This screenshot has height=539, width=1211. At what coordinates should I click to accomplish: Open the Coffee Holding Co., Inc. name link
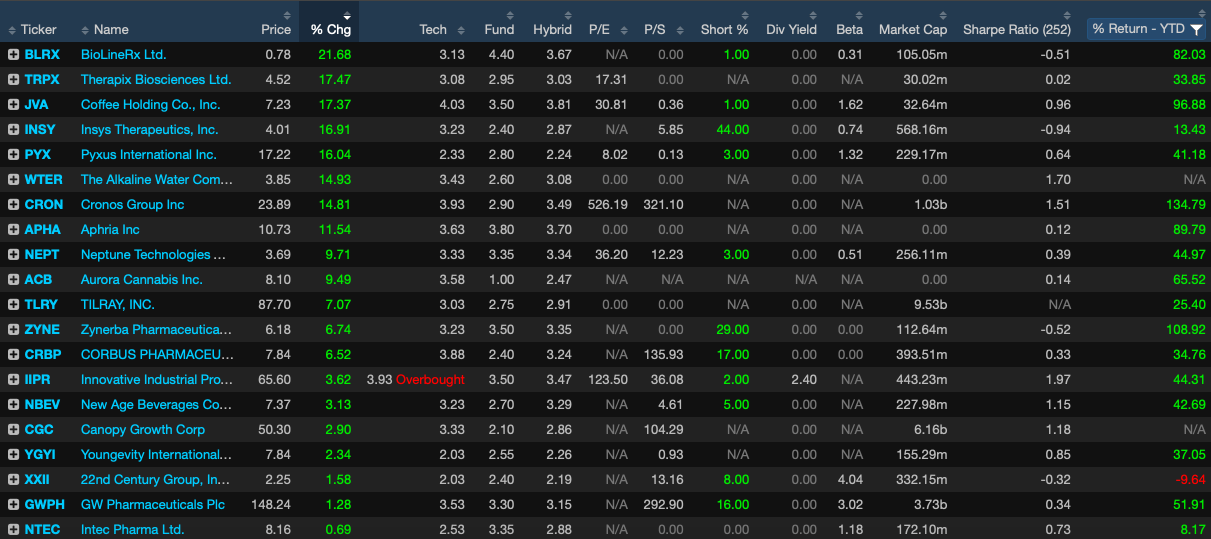[151, 104]
